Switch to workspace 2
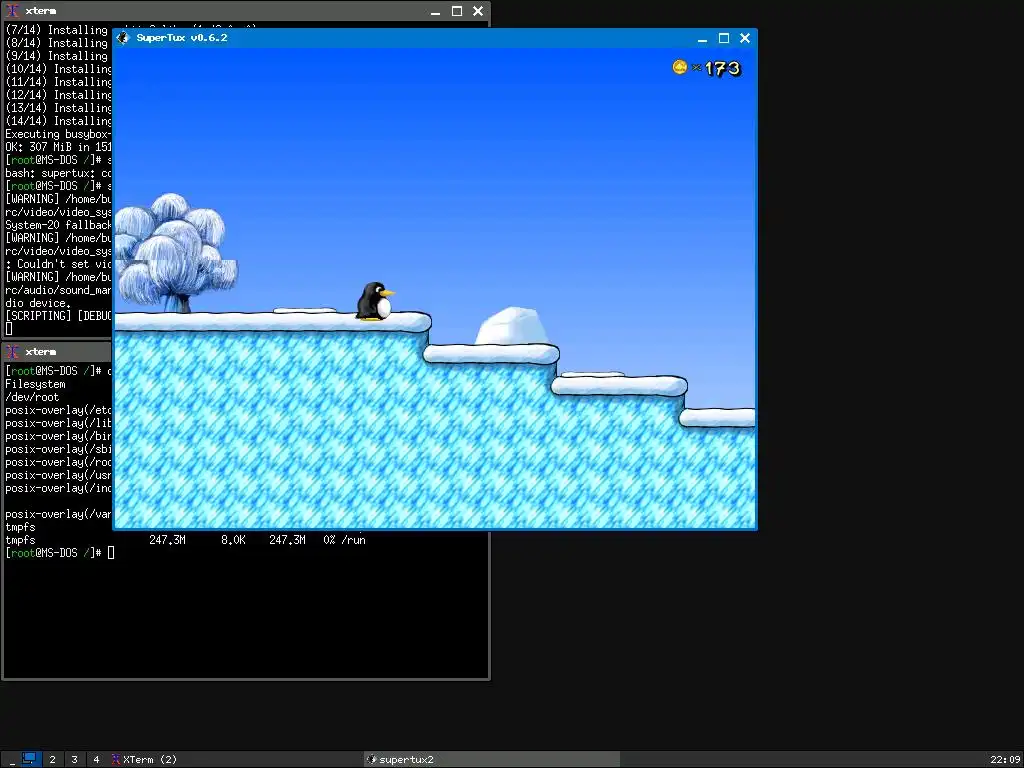Screen dimensions: 1024x768 coord(53,760)
